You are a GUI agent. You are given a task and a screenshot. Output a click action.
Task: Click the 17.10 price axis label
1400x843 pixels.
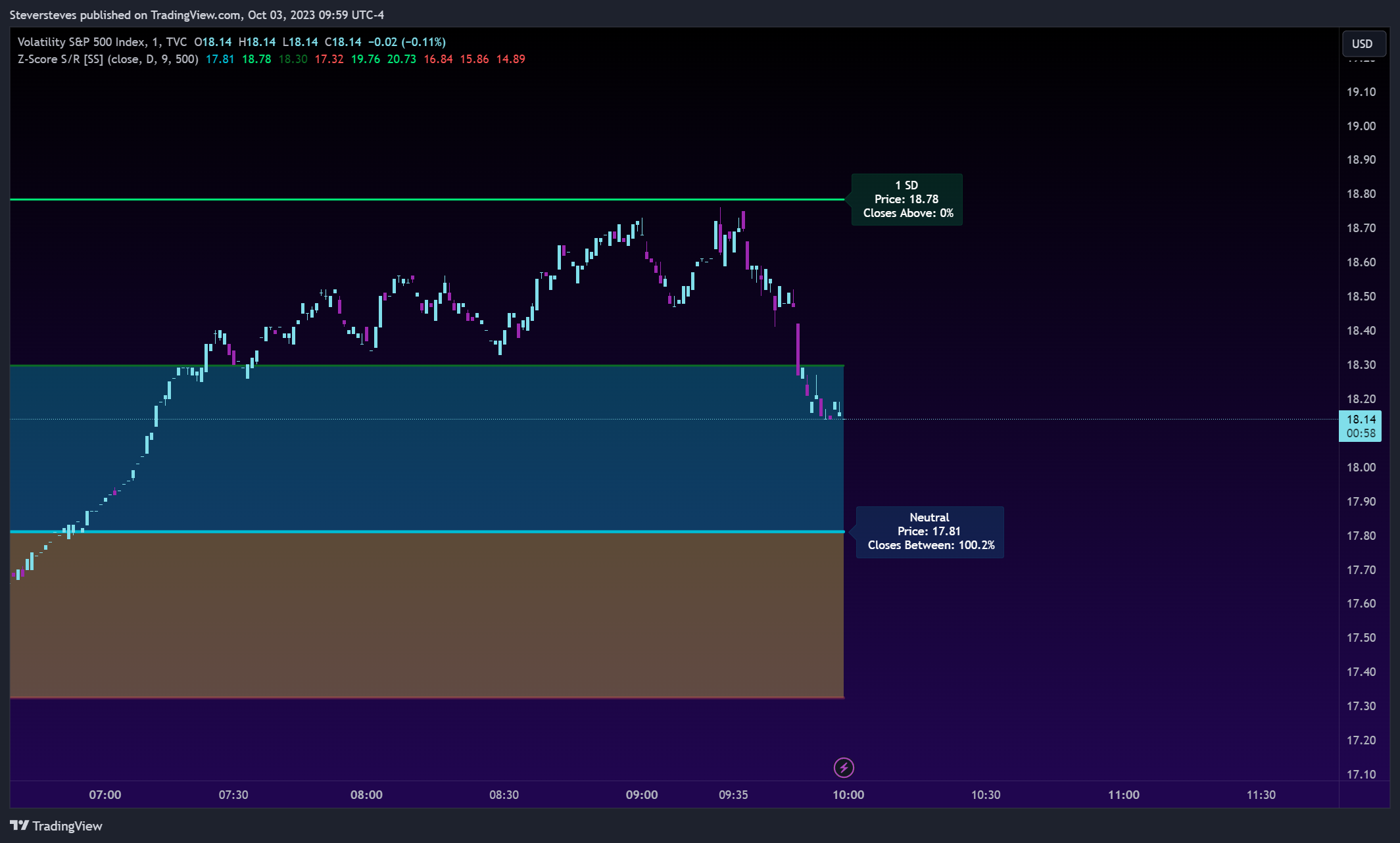1361,775
